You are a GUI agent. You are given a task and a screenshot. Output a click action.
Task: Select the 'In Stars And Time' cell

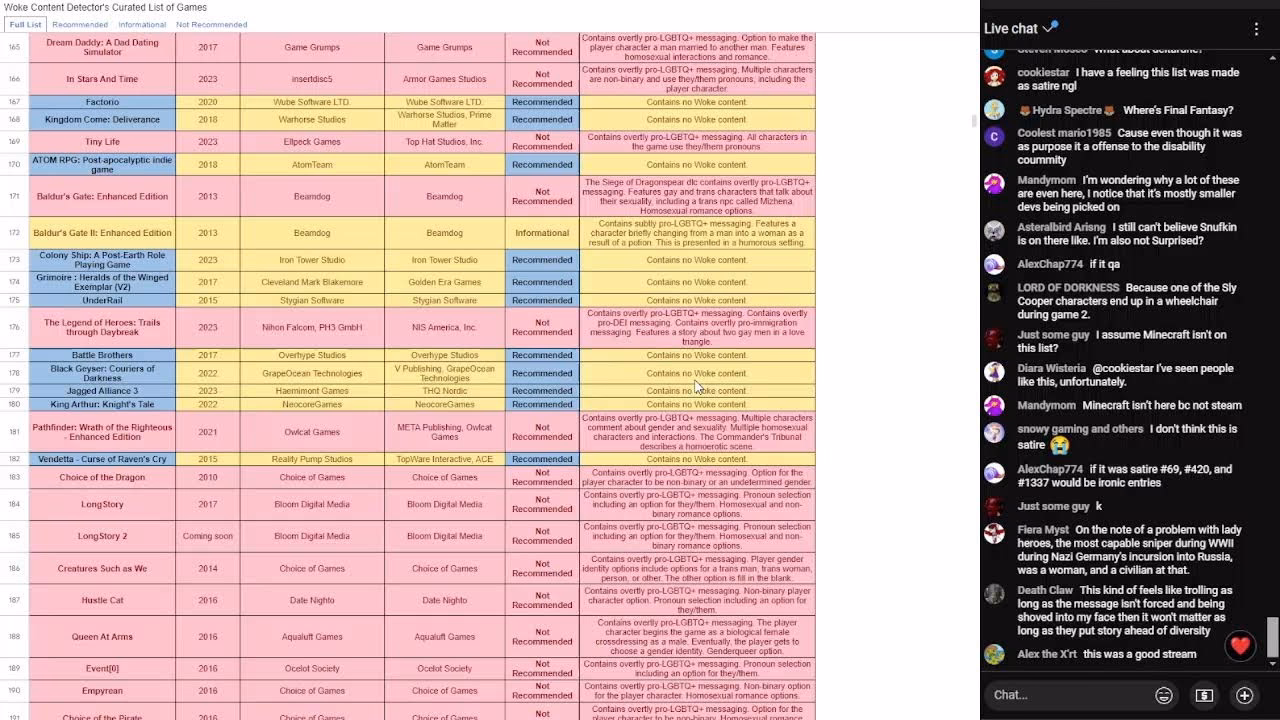point(102,79)
